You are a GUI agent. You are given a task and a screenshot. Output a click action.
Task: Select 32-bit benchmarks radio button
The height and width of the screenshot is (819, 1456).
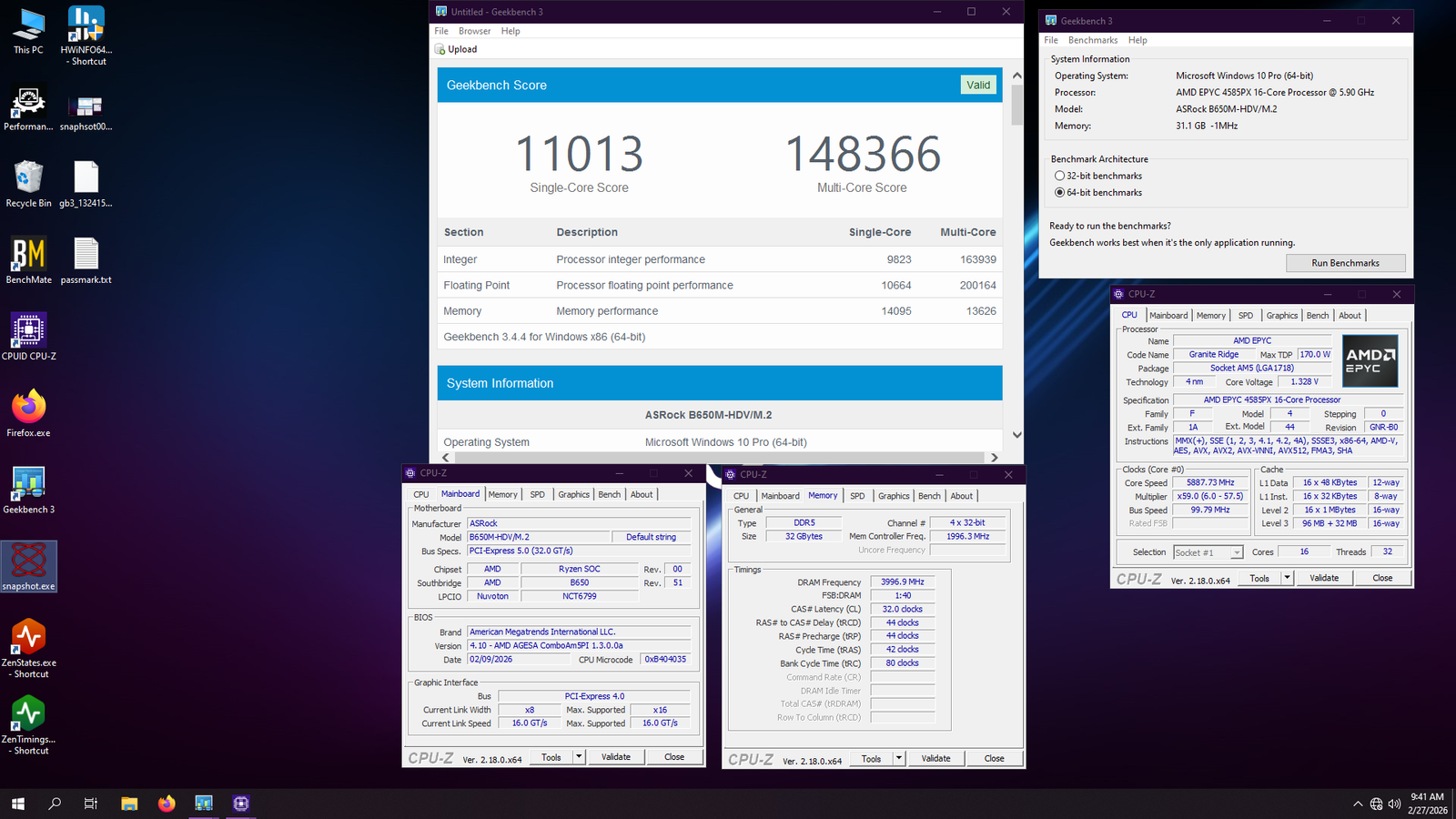[1059, 176]
